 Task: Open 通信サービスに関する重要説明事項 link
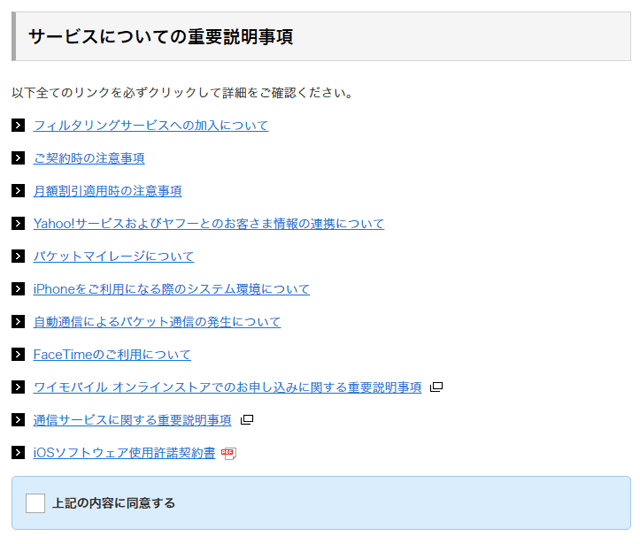point(132,420)
